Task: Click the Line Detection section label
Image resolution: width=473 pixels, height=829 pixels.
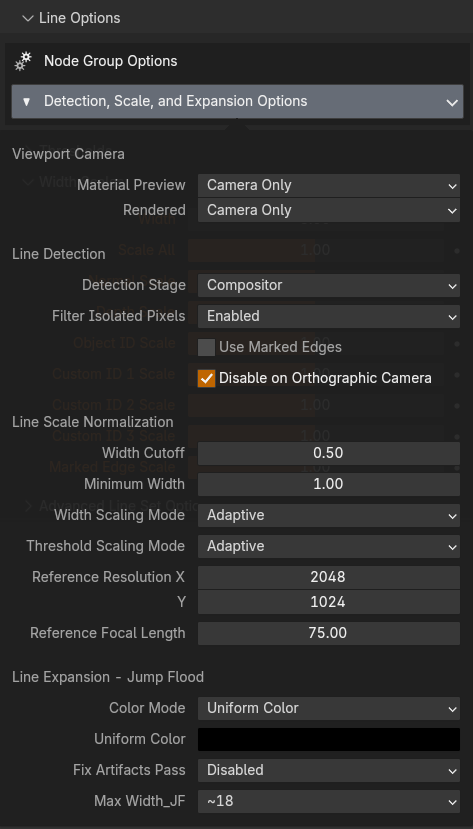Action: (x=59, y=254)
